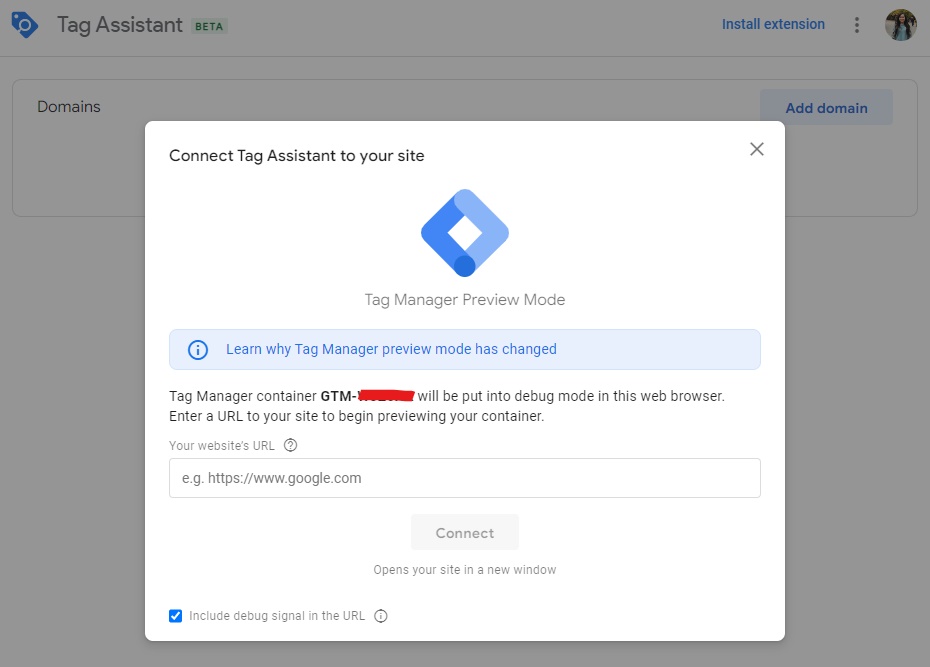This screenshot has height=667, width=930.
Task: Uncheck Include debug signal in the URL
Action: coord(176,616)
